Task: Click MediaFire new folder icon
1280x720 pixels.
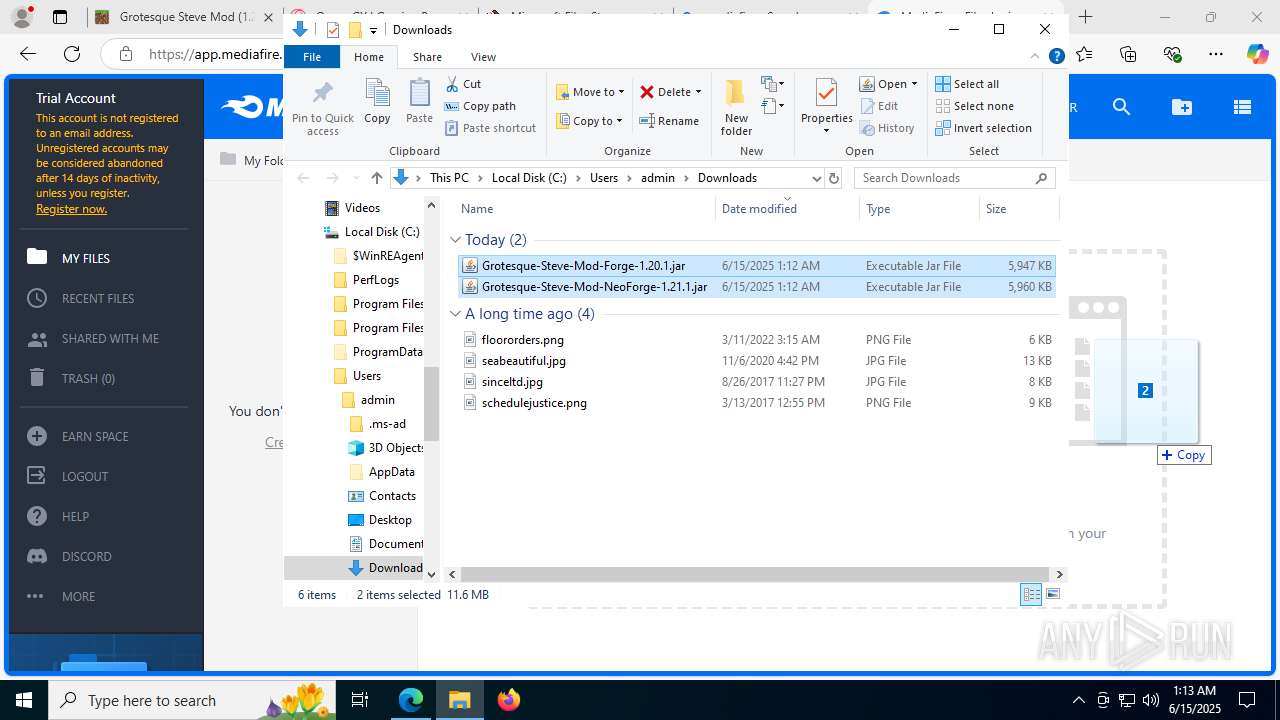Action: [1182, 107]
